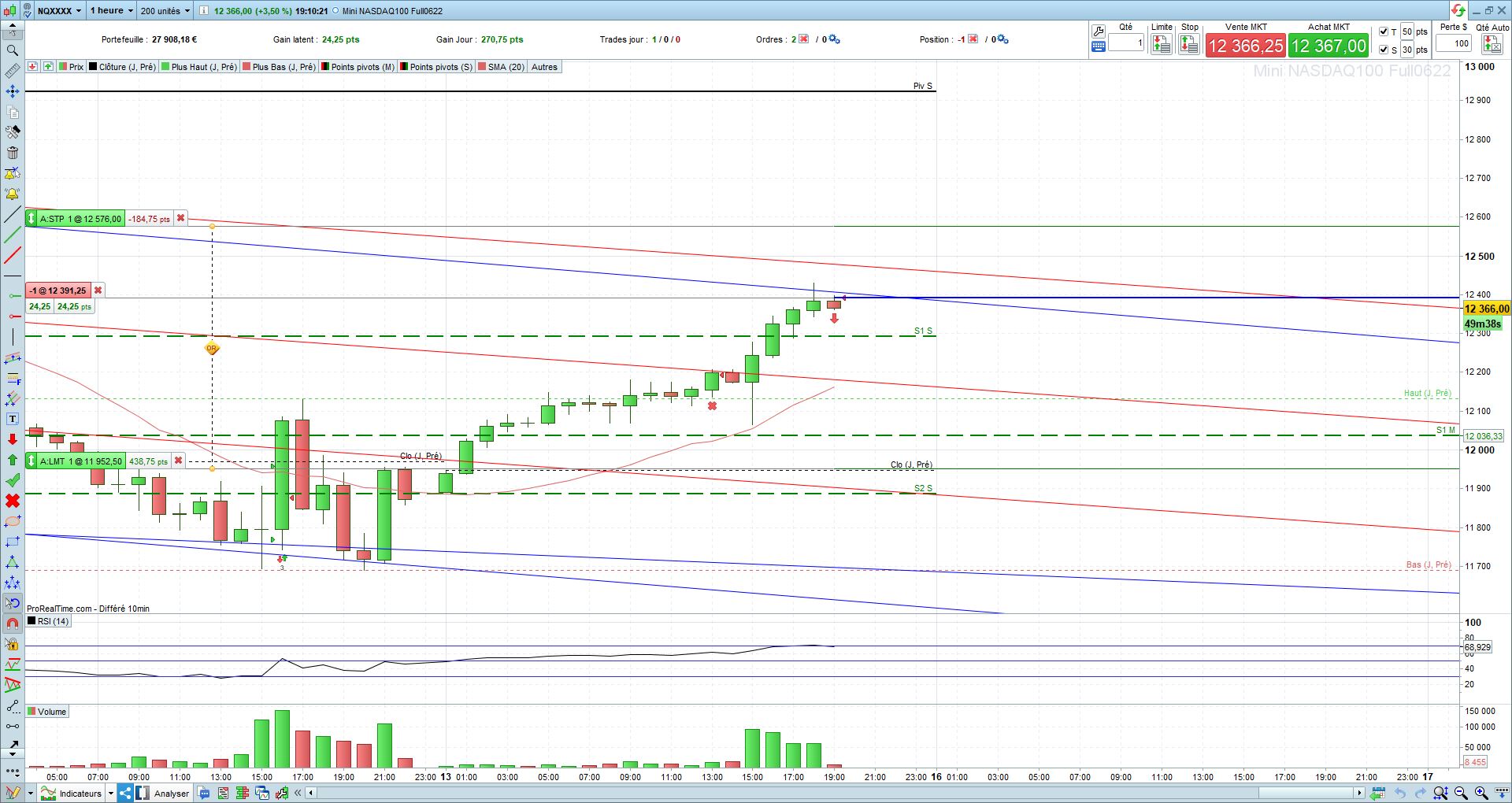Open the 1 heure timeframe dropdown
1512x803 pixels.
point(111,11)
